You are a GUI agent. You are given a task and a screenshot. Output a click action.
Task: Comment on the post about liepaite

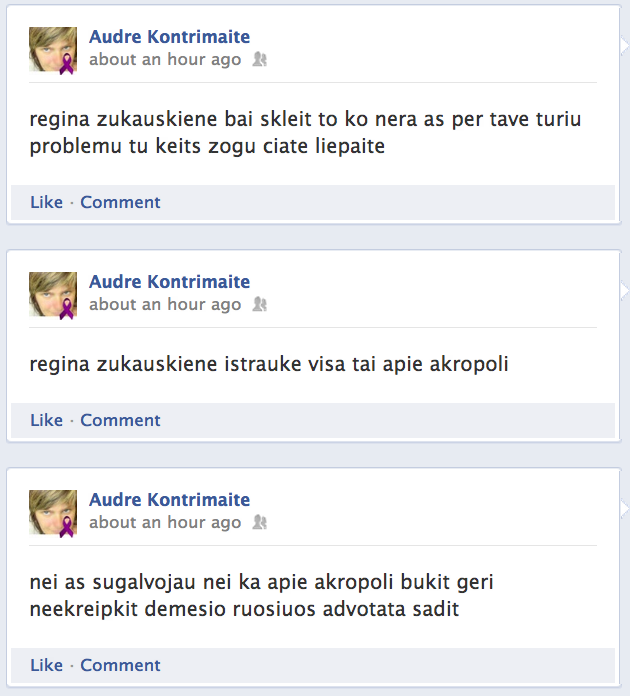[x=120, y=202]
